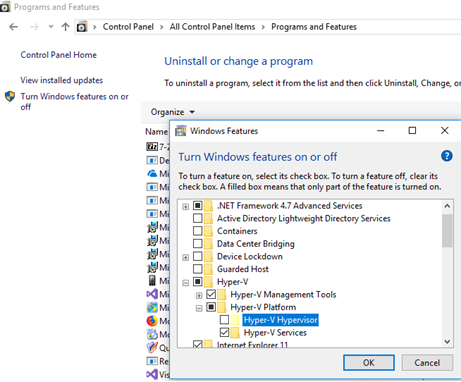Click the Hyper-V folder icon
Image resolution: width=461 pixels, height=382 pixels.
click(x=208, y=282)
